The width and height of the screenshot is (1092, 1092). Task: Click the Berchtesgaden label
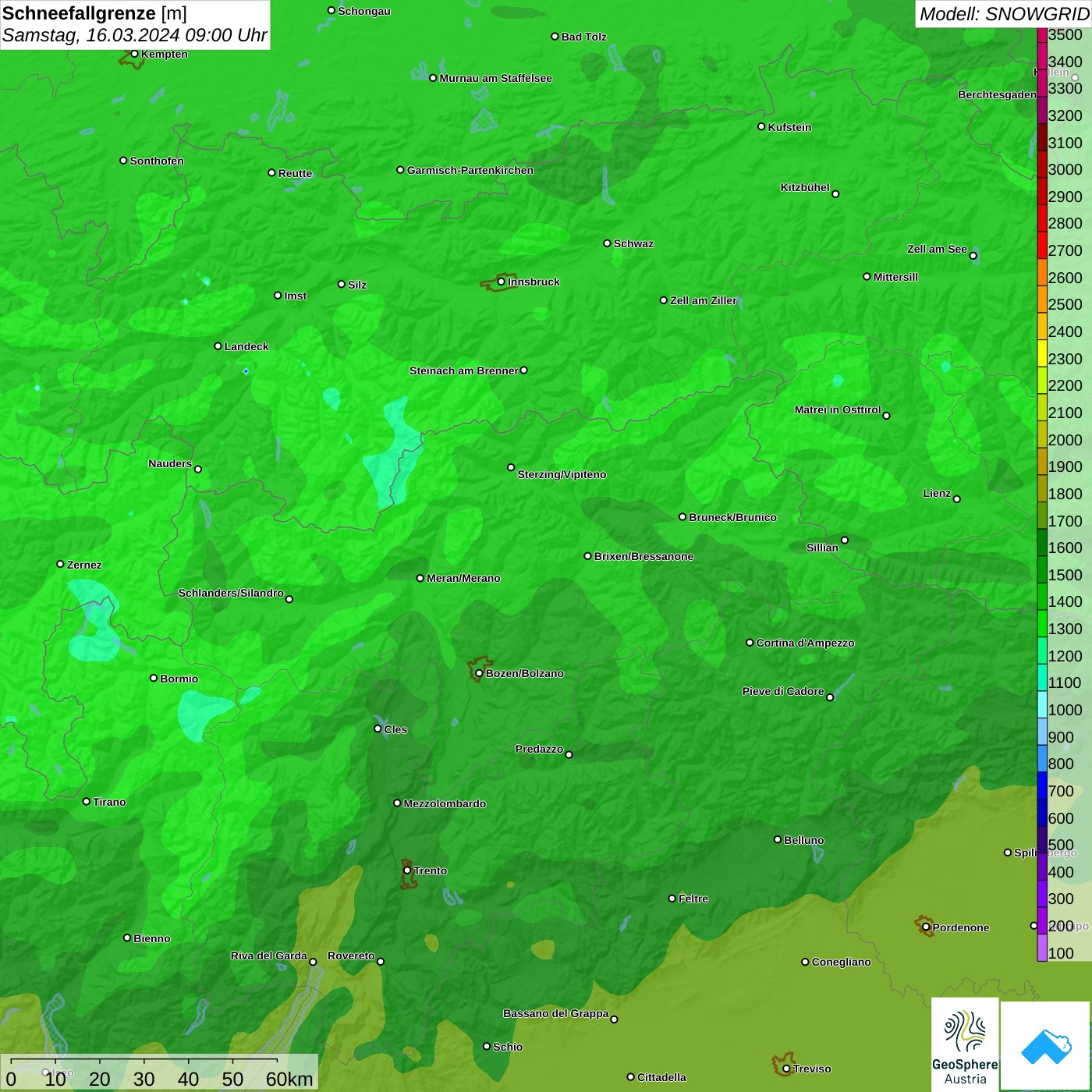[x=998, y=94]
